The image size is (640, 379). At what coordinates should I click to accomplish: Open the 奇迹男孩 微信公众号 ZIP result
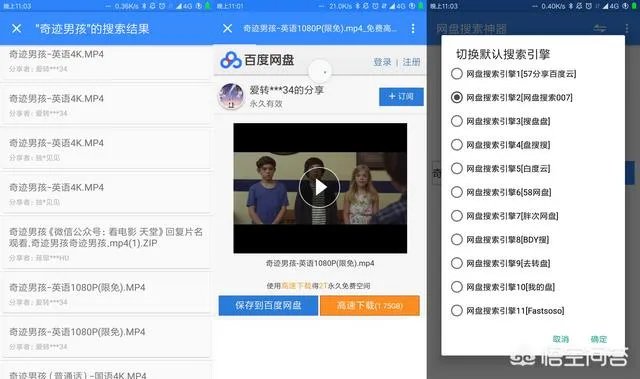(106, 243)
